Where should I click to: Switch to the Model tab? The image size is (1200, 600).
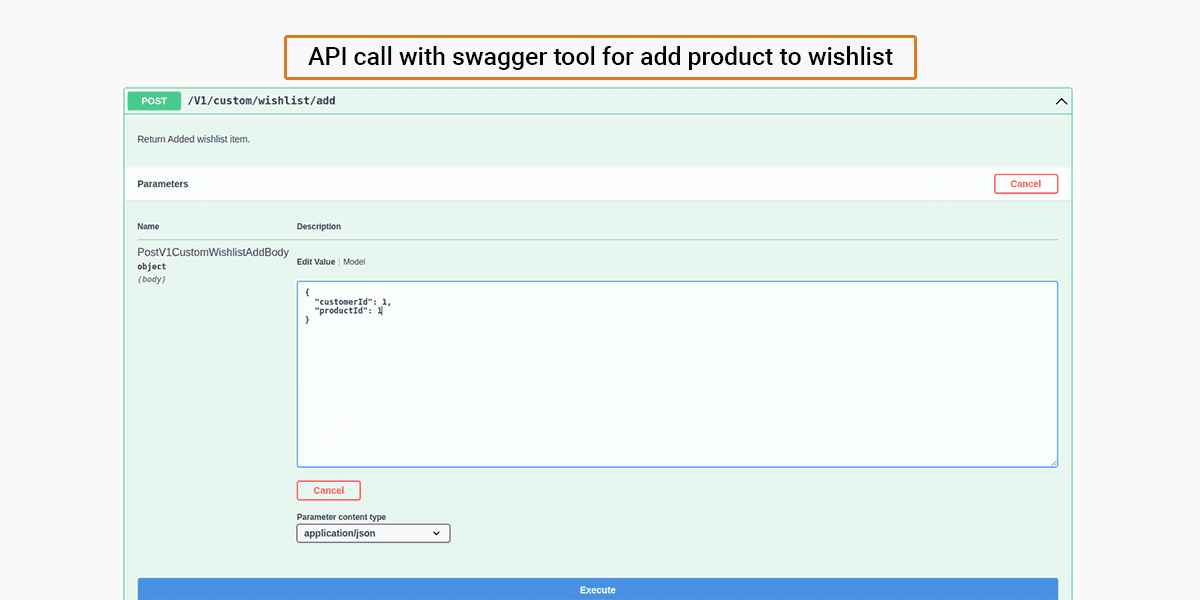click(x=354, y=262)
